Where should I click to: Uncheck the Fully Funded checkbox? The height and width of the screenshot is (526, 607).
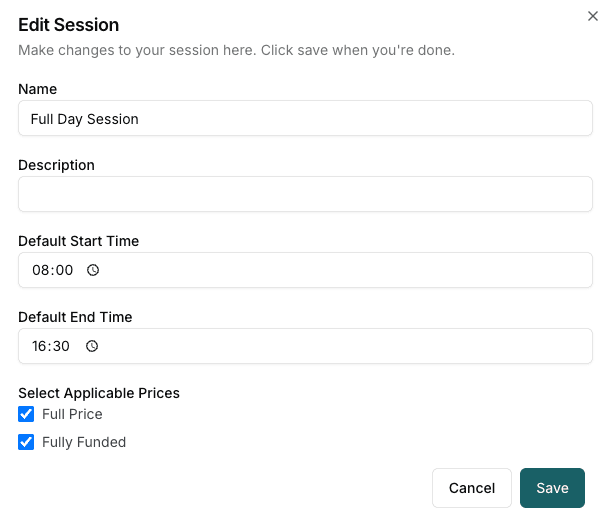click(26, 442)
